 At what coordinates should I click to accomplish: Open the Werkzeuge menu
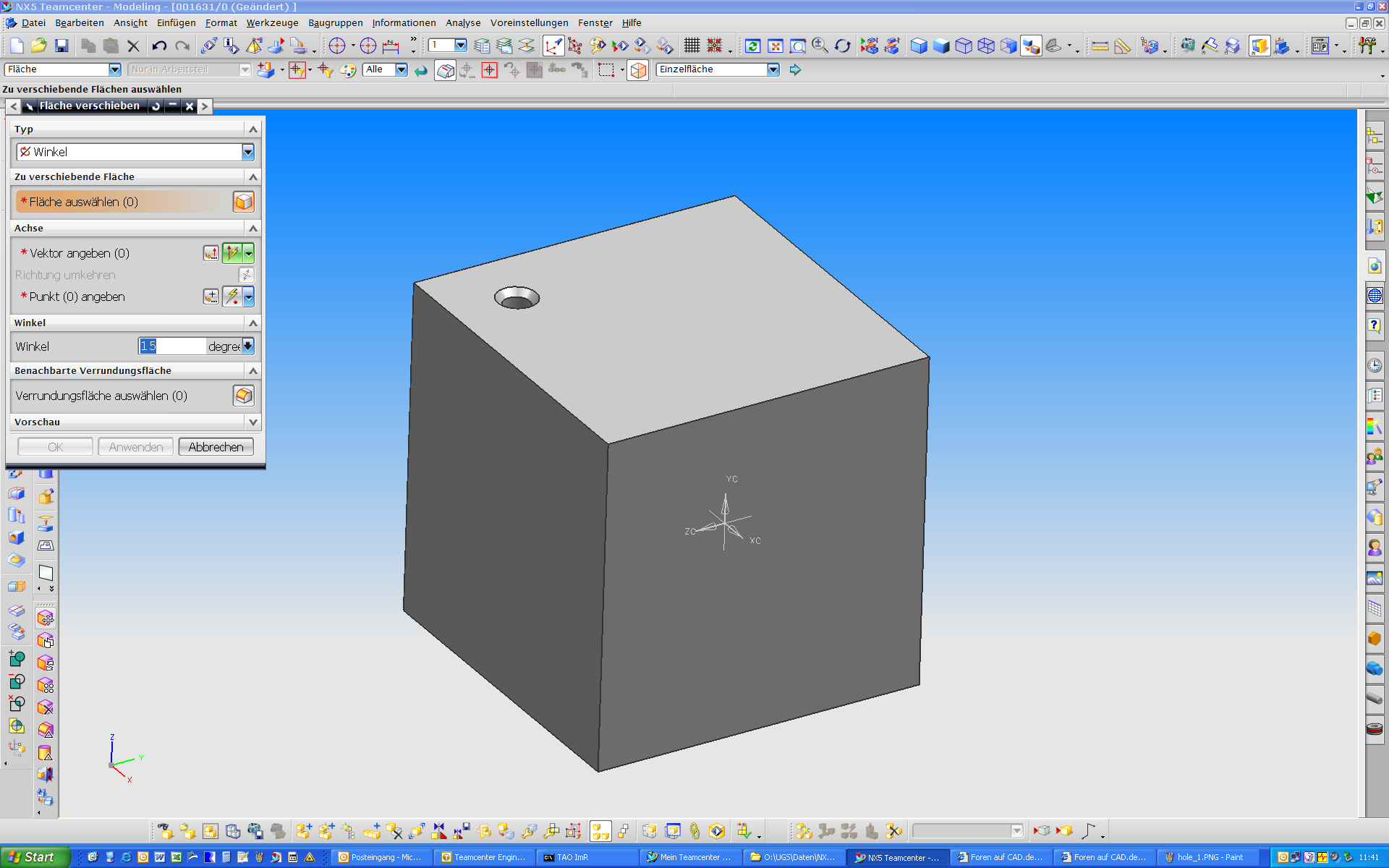pos(272,23)
